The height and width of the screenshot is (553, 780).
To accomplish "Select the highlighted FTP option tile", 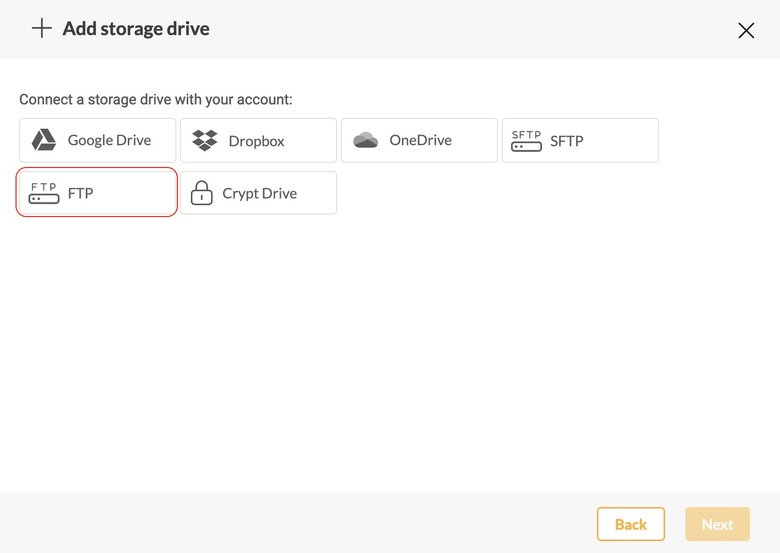I will 97,193.
